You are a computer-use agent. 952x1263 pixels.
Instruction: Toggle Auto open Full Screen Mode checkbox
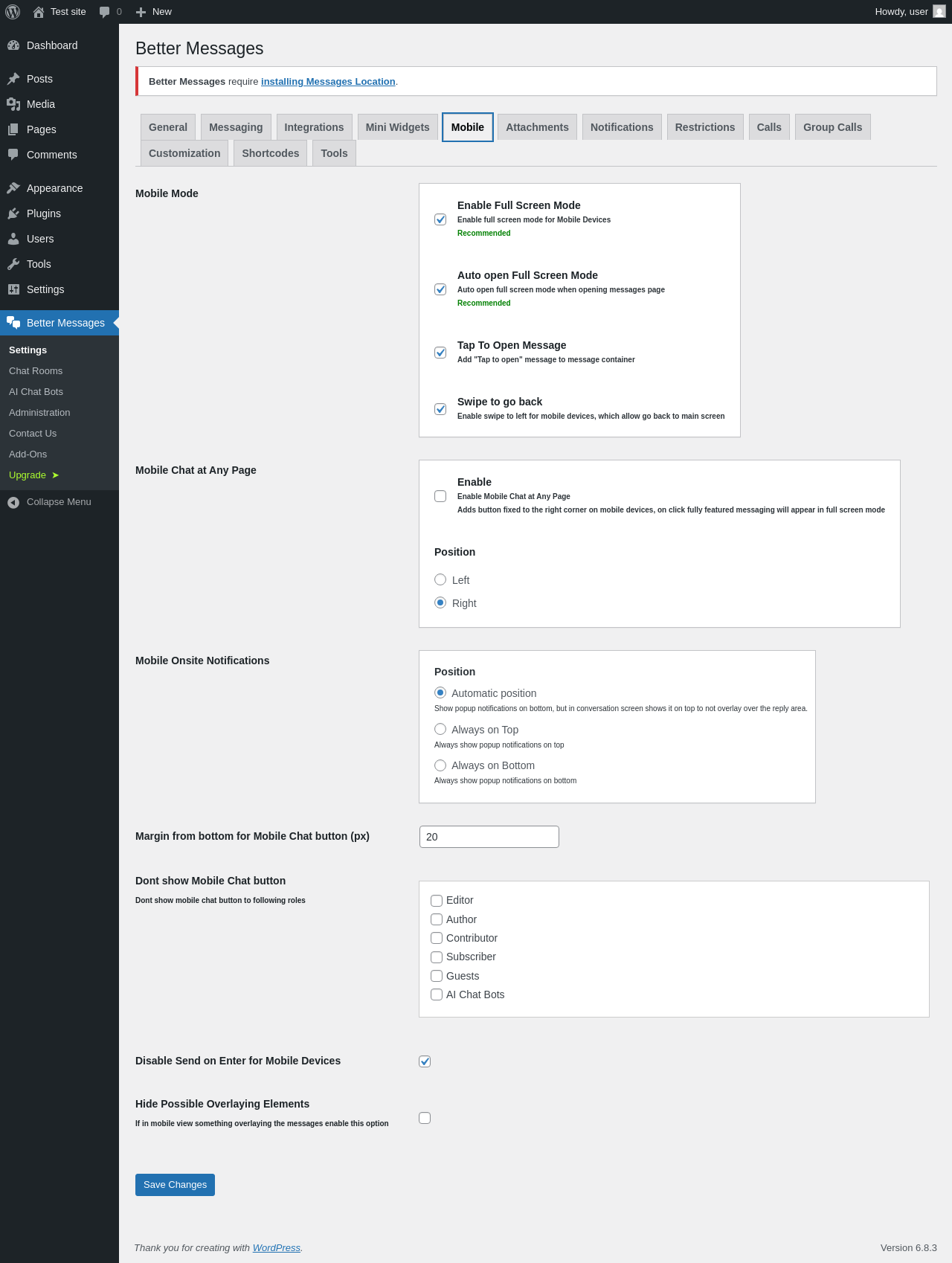(x=440, y=289)
